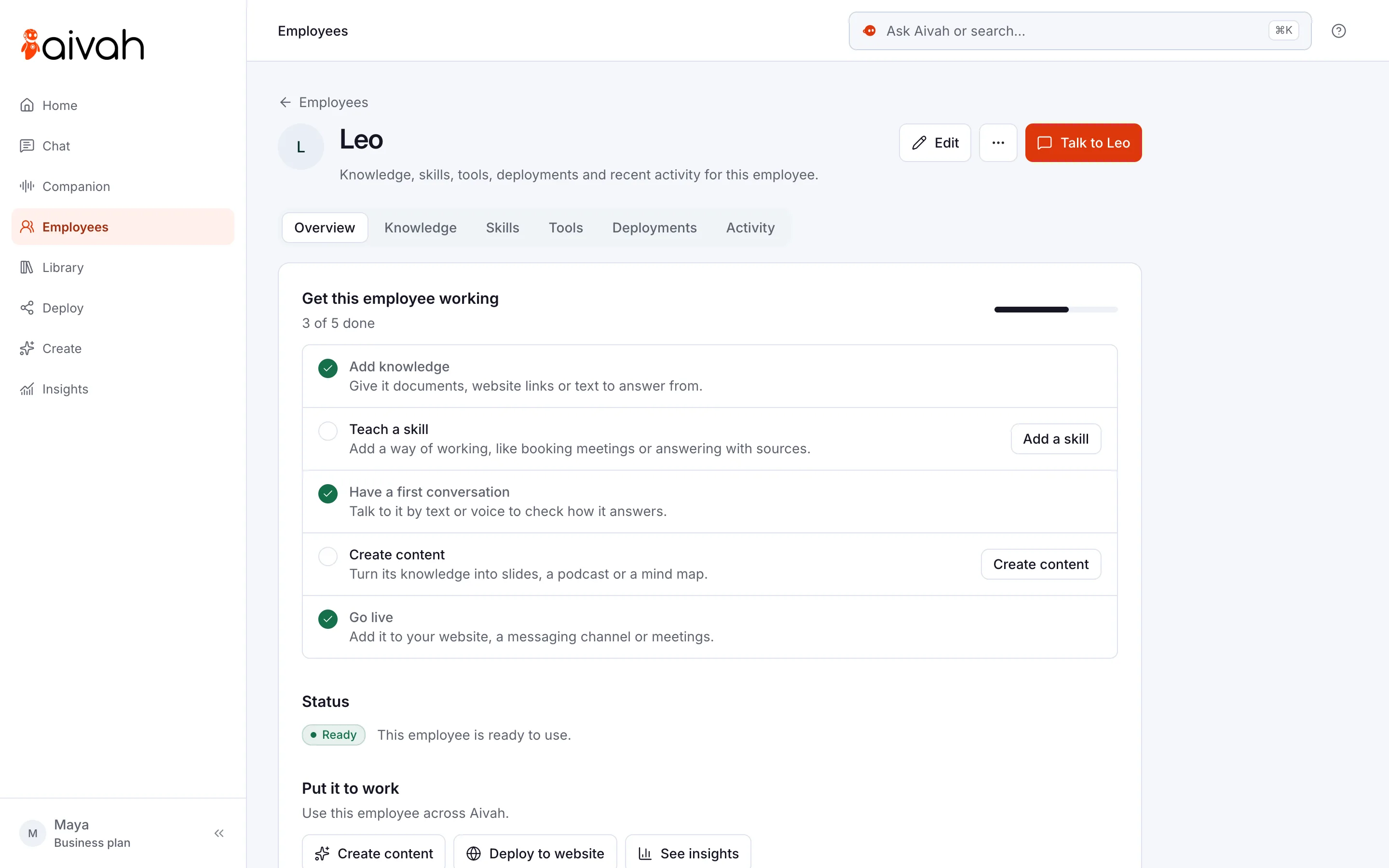Switch to the Skills tab
The width and height of the screenshot is (1389, 868).
tap(502, 228)
